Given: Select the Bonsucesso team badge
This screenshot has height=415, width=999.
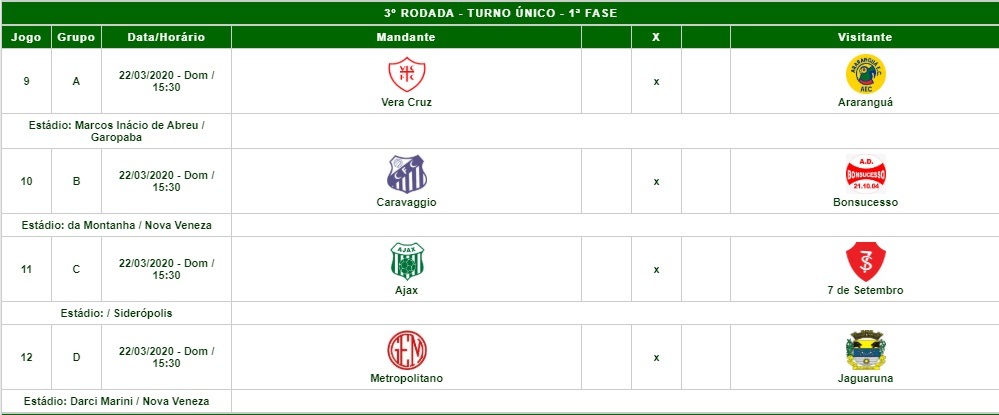Looking at the screenshot, I should [x=865, y=174].
